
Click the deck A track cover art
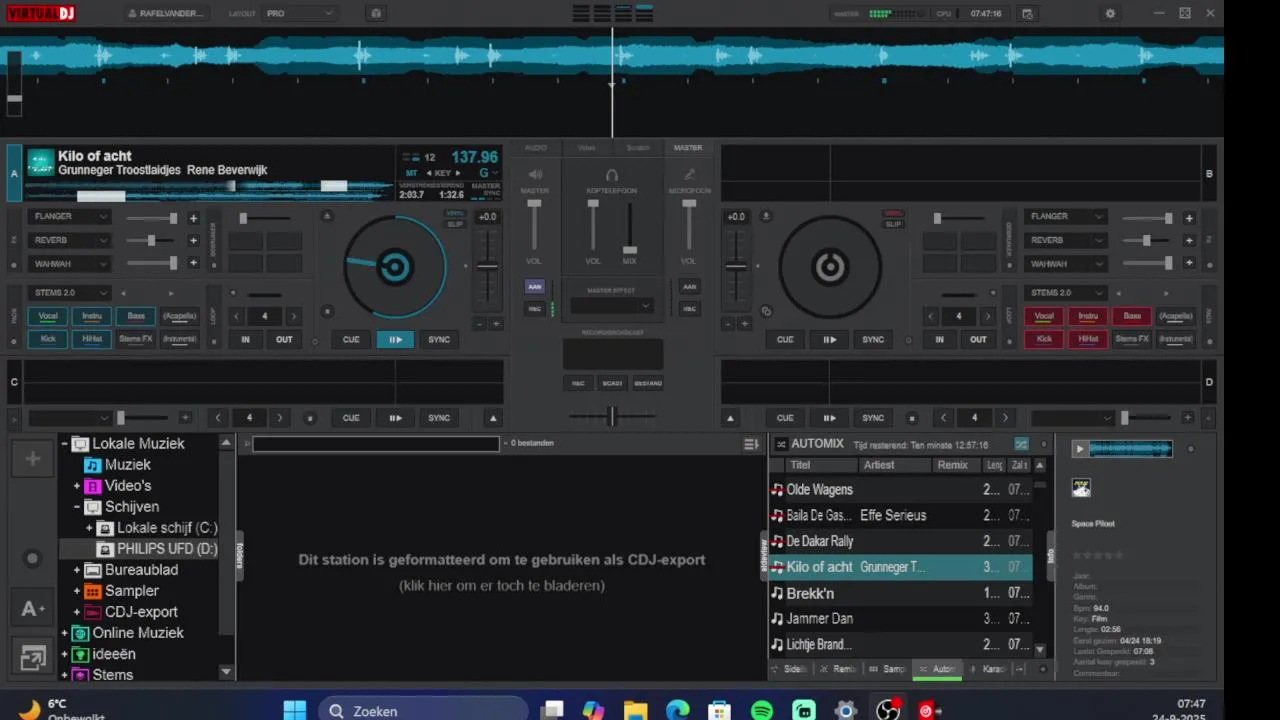tap(41, 162)
